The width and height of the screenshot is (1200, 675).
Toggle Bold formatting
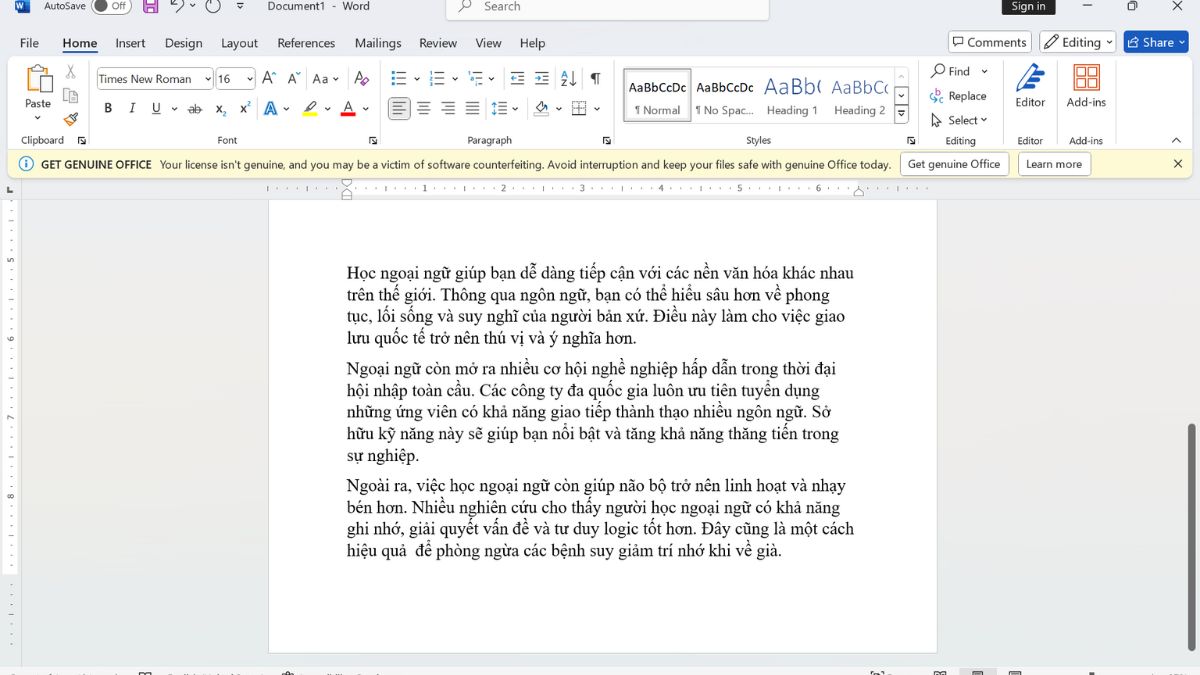(x=108, y=108)
